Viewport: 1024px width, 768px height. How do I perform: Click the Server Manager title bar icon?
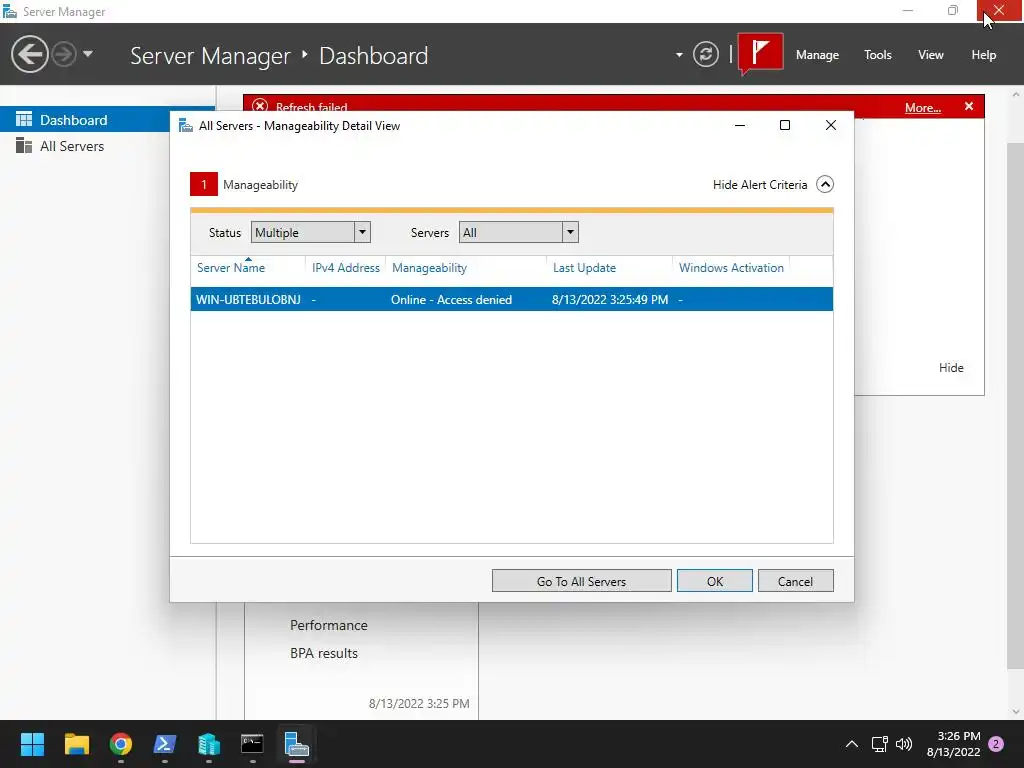point(10,12)
